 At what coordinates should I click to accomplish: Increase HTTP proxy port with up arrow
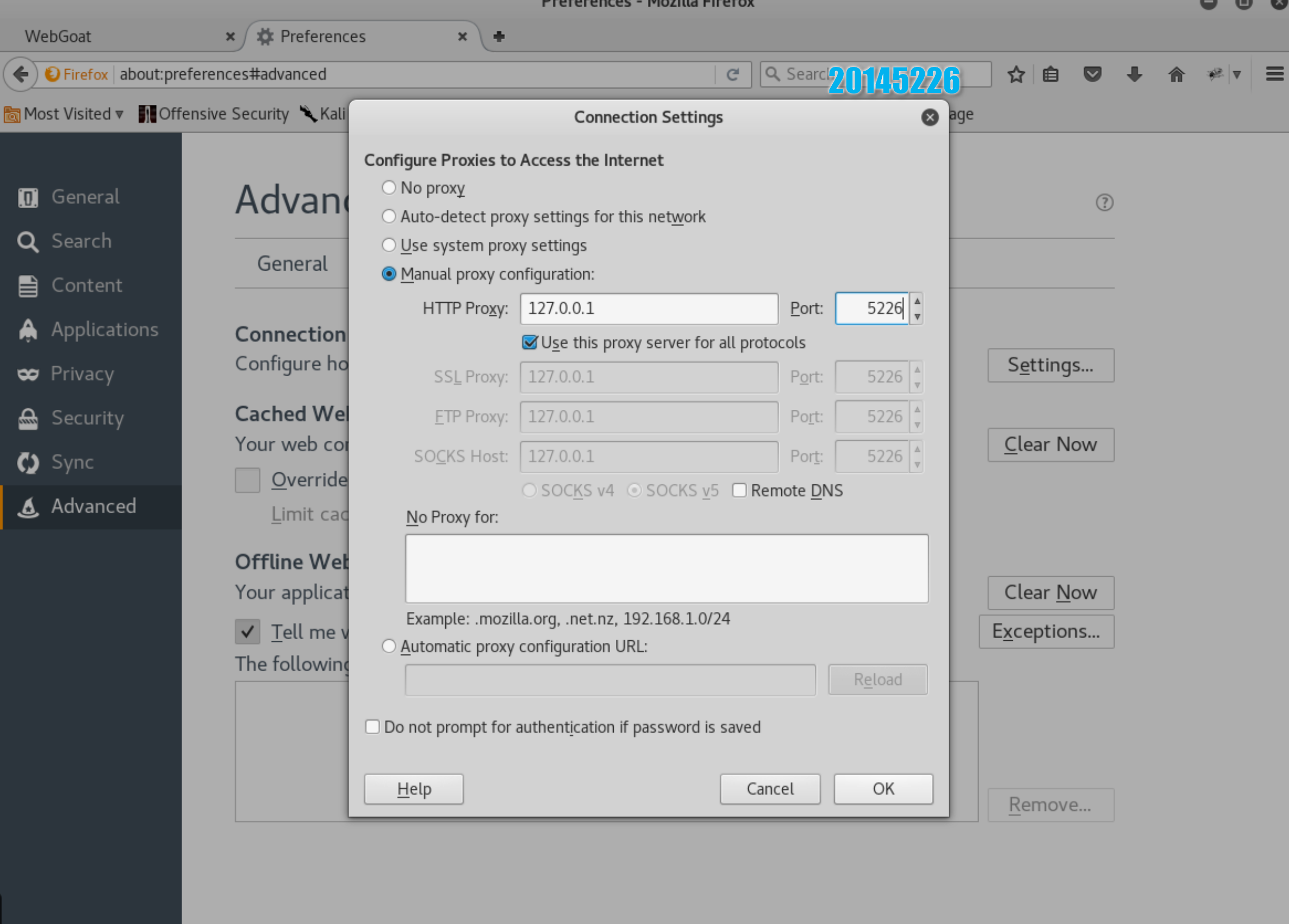point(917,301)
